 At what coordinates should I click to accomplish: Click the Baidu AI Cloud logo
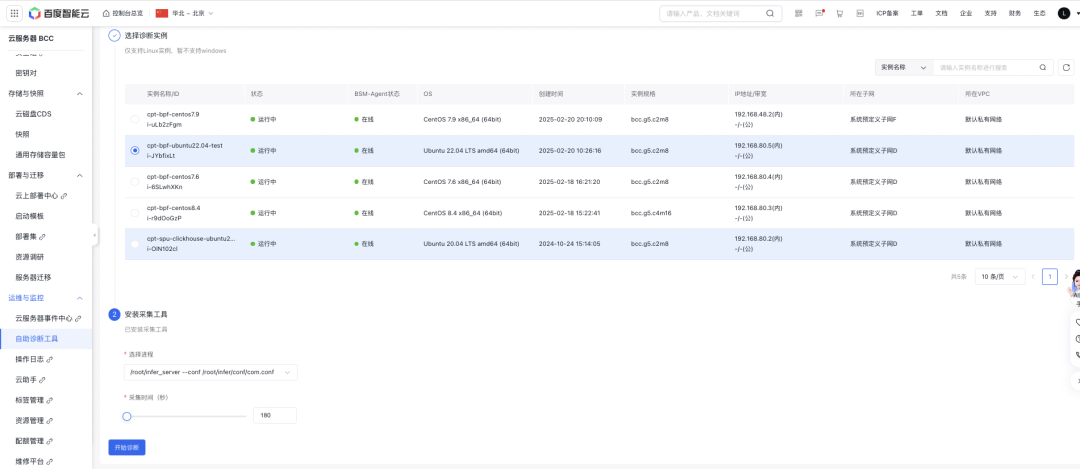tap(60, 13)
